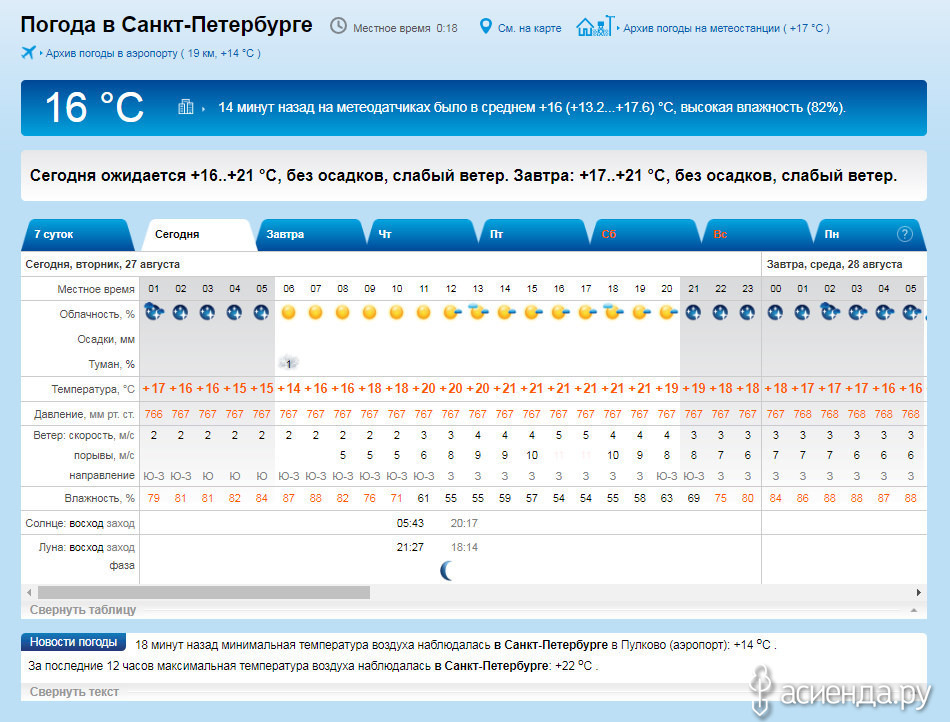Click the humidity value 61 at hour 11
This screenshot has height=722, width=950.
point(424,498)
